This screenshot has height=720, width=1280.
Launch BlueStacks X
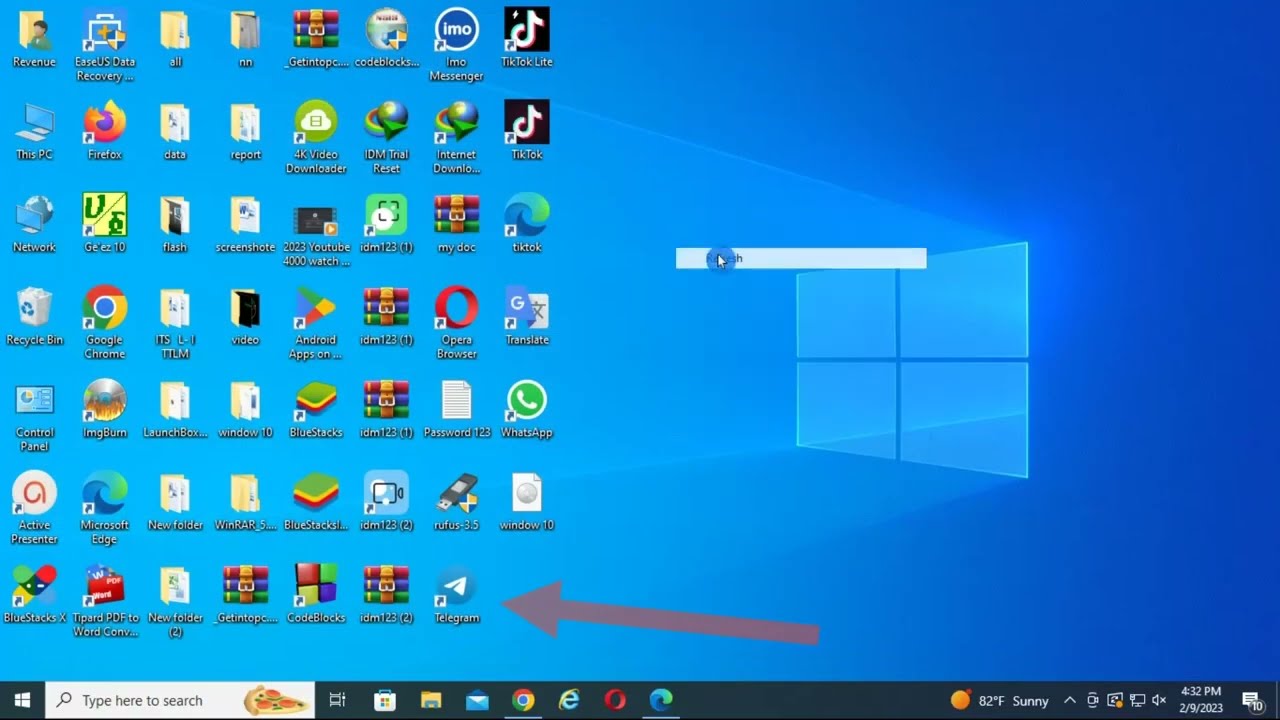tap(34, 595)
